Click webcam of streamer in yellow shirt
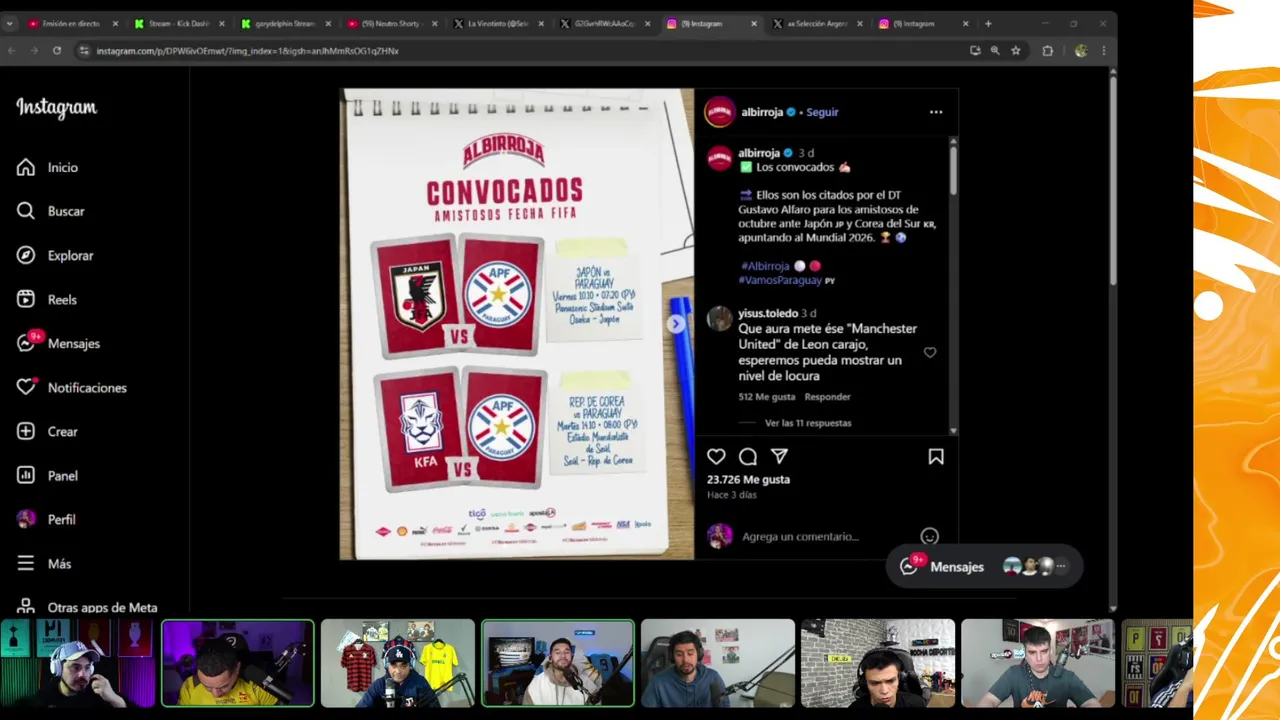 [x=238, y=663]
